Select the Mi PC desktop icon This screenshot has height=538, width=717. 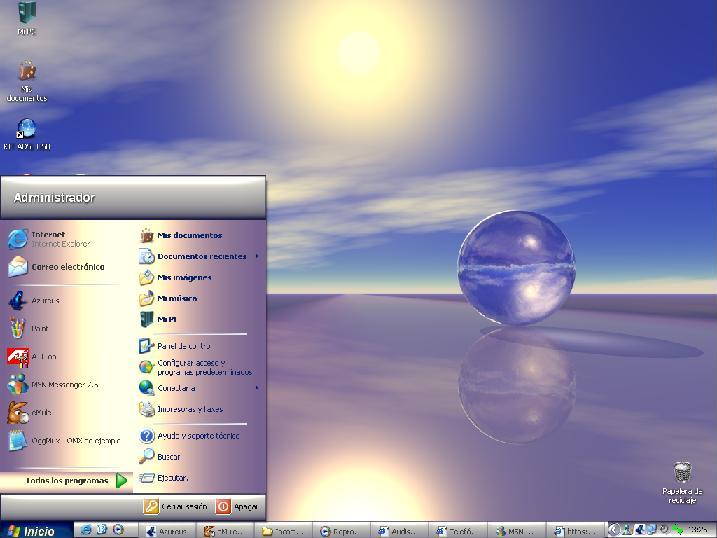click(x=27, y=18)
